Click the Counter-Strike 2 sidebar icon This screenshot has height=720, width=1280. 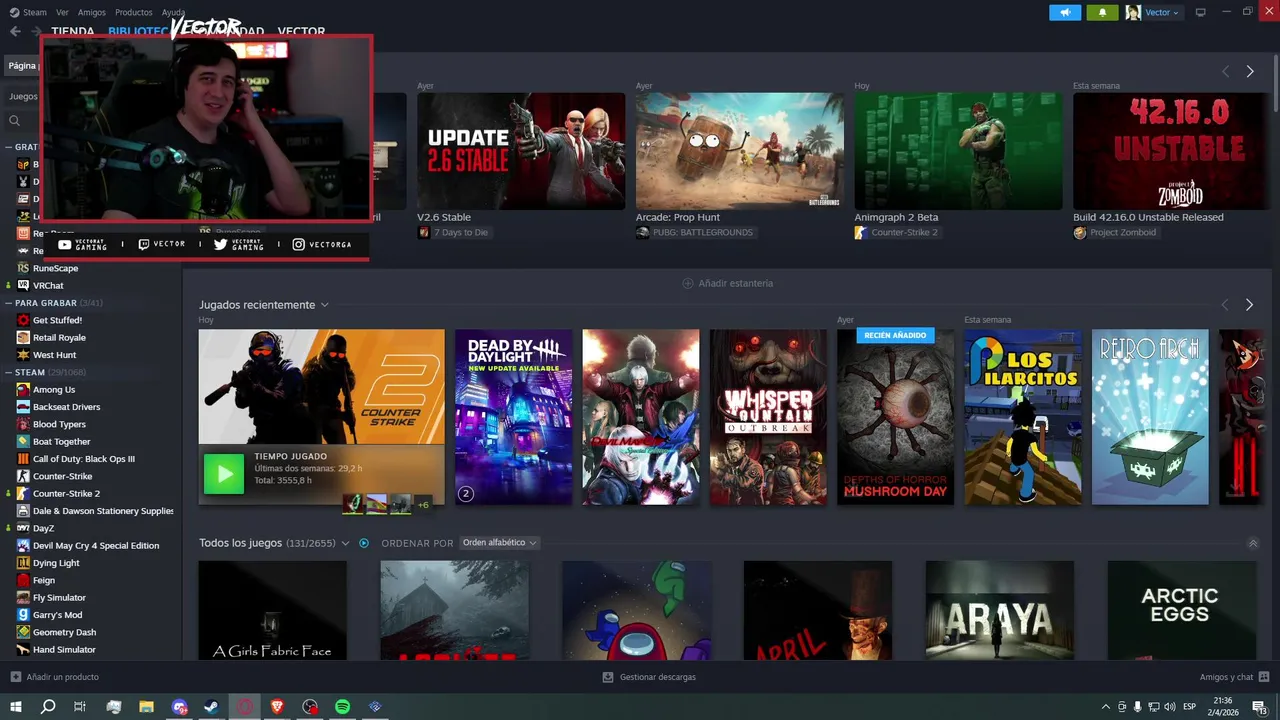pyautogui.click(x=23, y=493)
